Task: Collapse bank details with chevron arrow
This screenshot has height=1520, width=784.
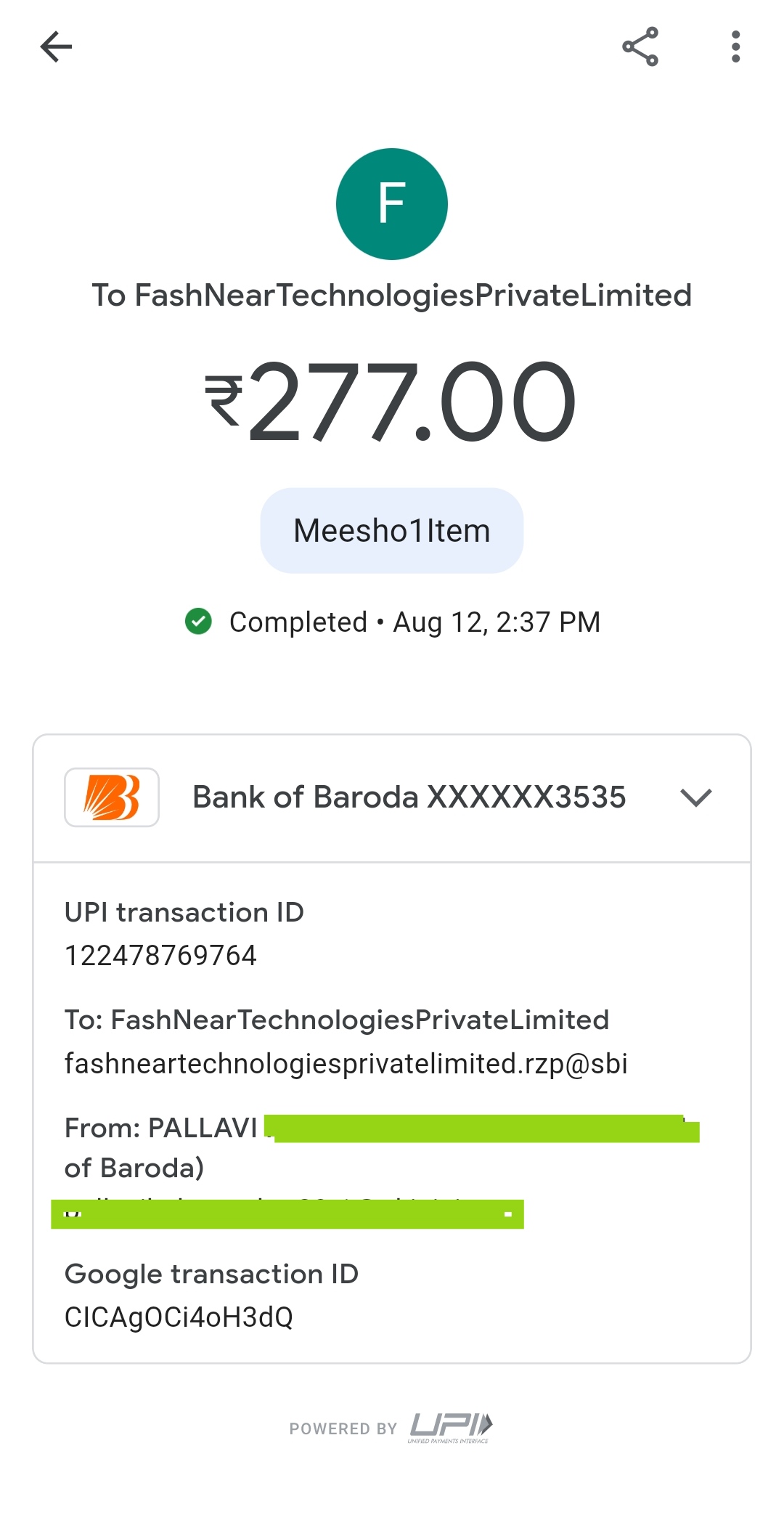Action: click(x=695, y=797)
